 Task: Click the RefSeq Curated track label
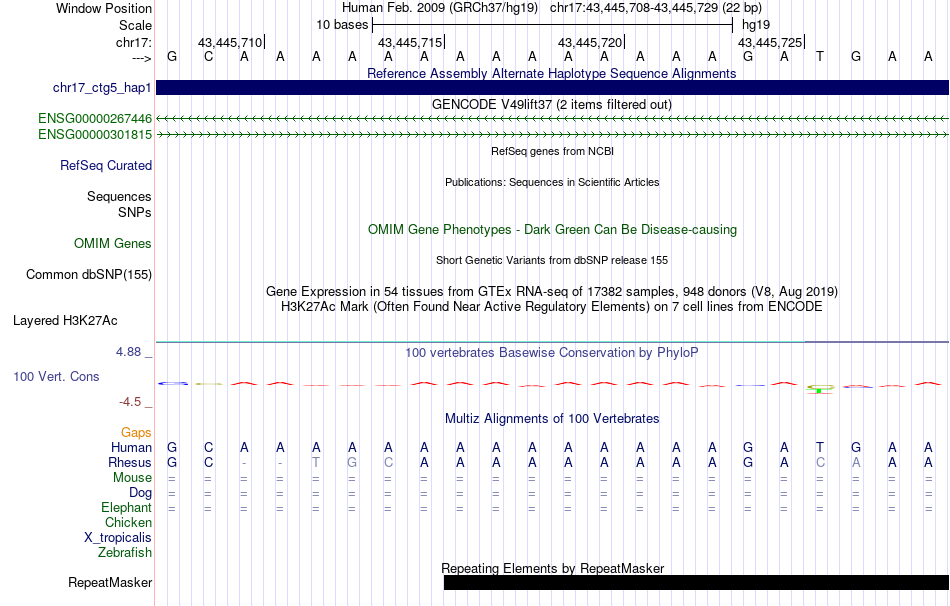[x=106, y=165]
